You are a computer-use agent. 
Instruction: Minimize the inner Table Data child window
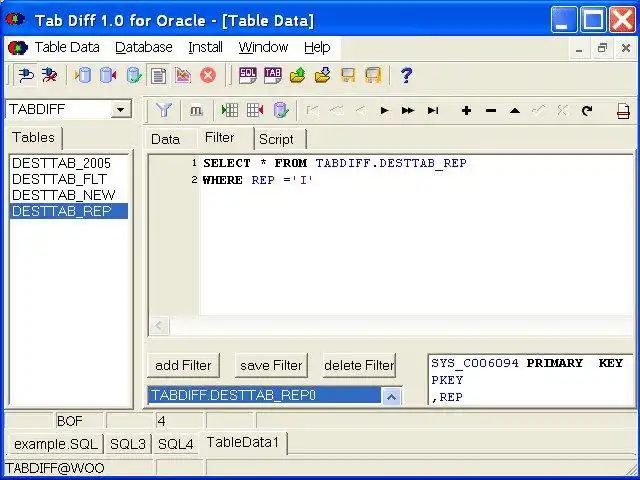click(x=579, y=48)
